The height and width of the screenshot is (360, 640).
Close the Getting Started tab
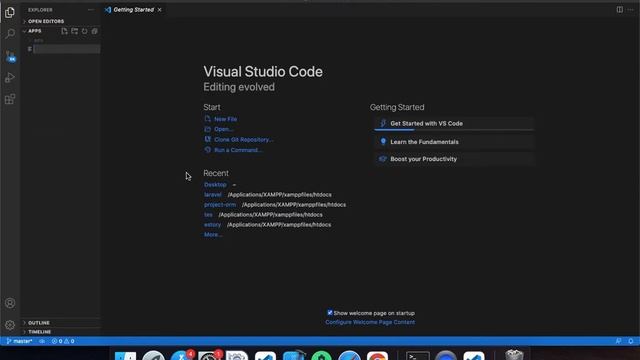160,10
